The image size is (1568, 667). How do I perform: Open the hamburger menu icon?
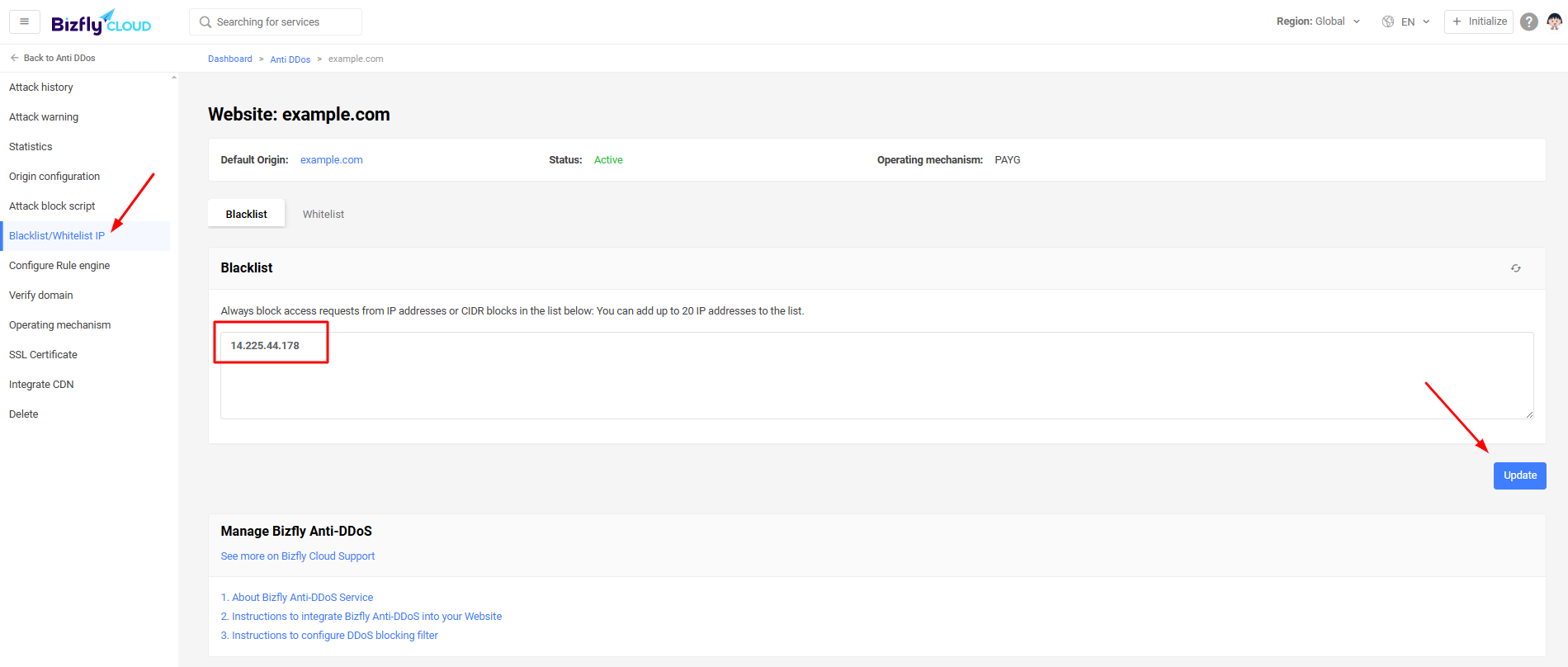[25, 21]
